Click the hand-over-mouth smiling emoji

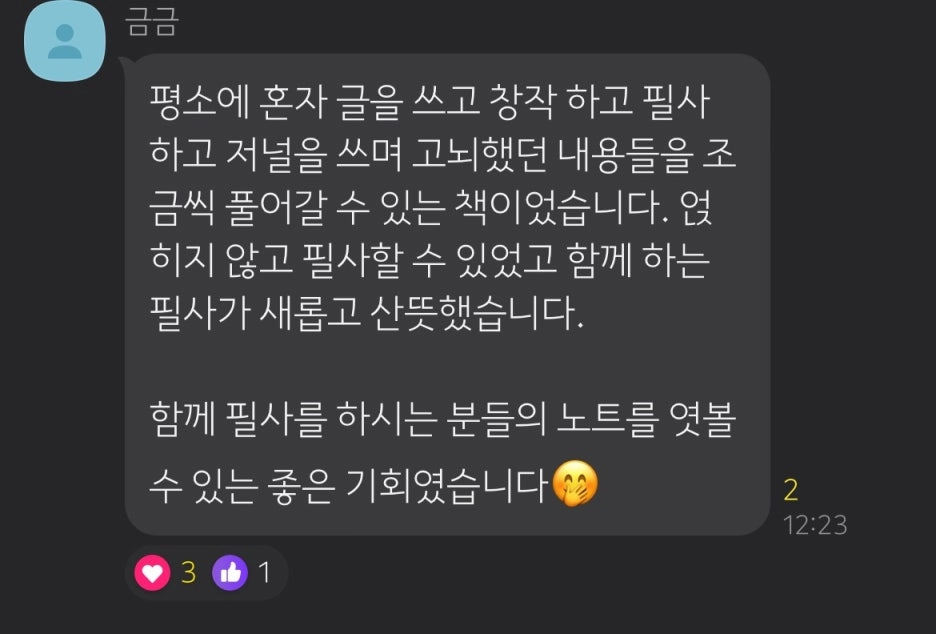pos(575,484)
